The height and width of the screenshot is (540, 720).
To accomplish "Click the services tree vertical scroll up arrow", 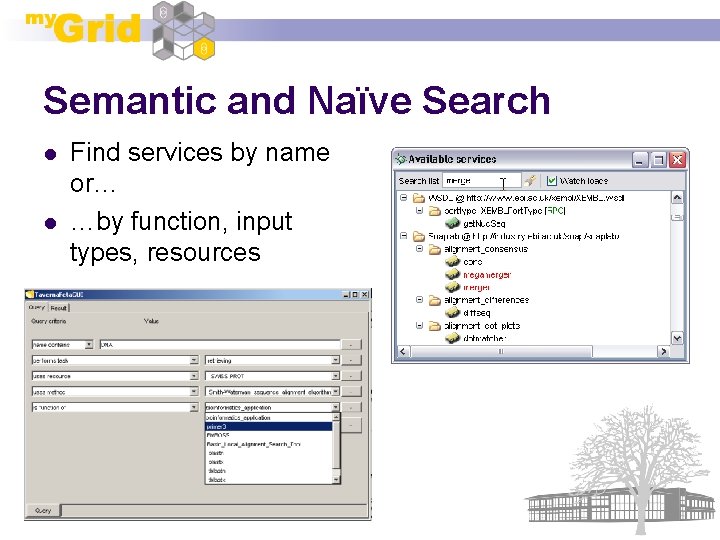I will [x=677, y=197].
